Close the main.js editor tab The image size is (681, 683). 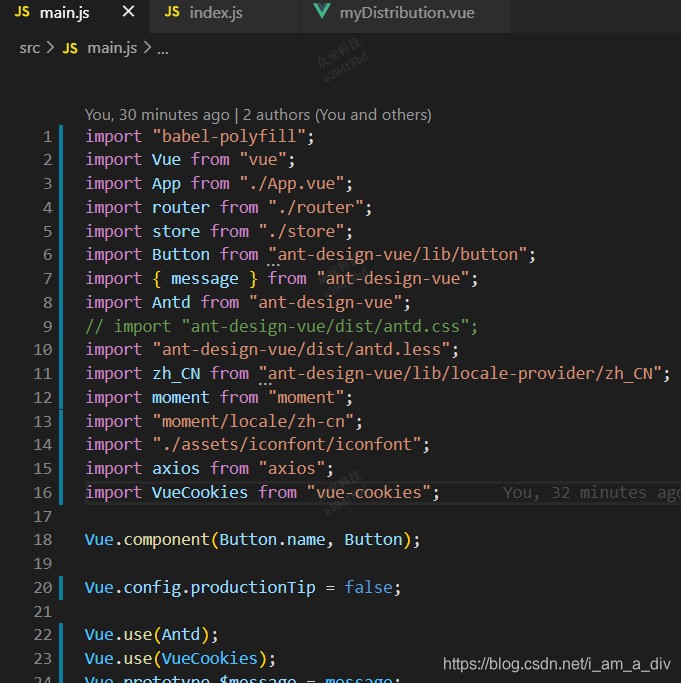point(127,13)
